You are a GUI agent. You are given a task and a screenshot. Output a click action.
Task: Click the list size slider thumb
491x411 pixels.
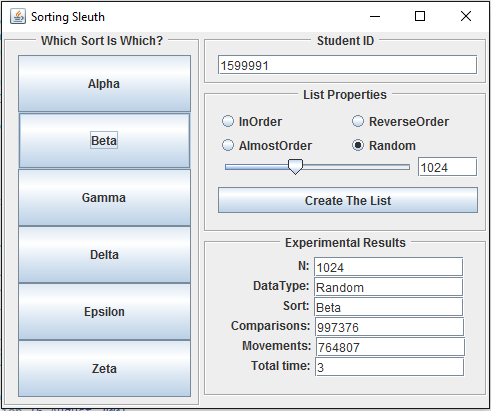[295, 167]
